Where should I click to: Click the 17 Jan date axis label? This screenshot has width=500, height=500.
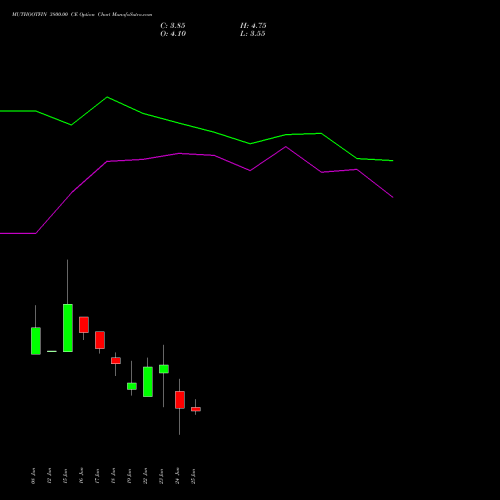(97, 476)
